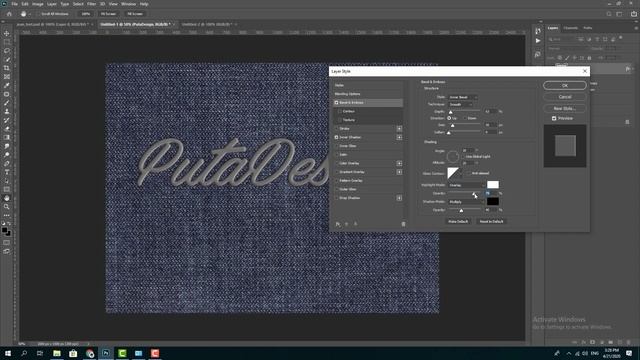
Task: Select the Gradient tool
Action: [x=7, y=138]
